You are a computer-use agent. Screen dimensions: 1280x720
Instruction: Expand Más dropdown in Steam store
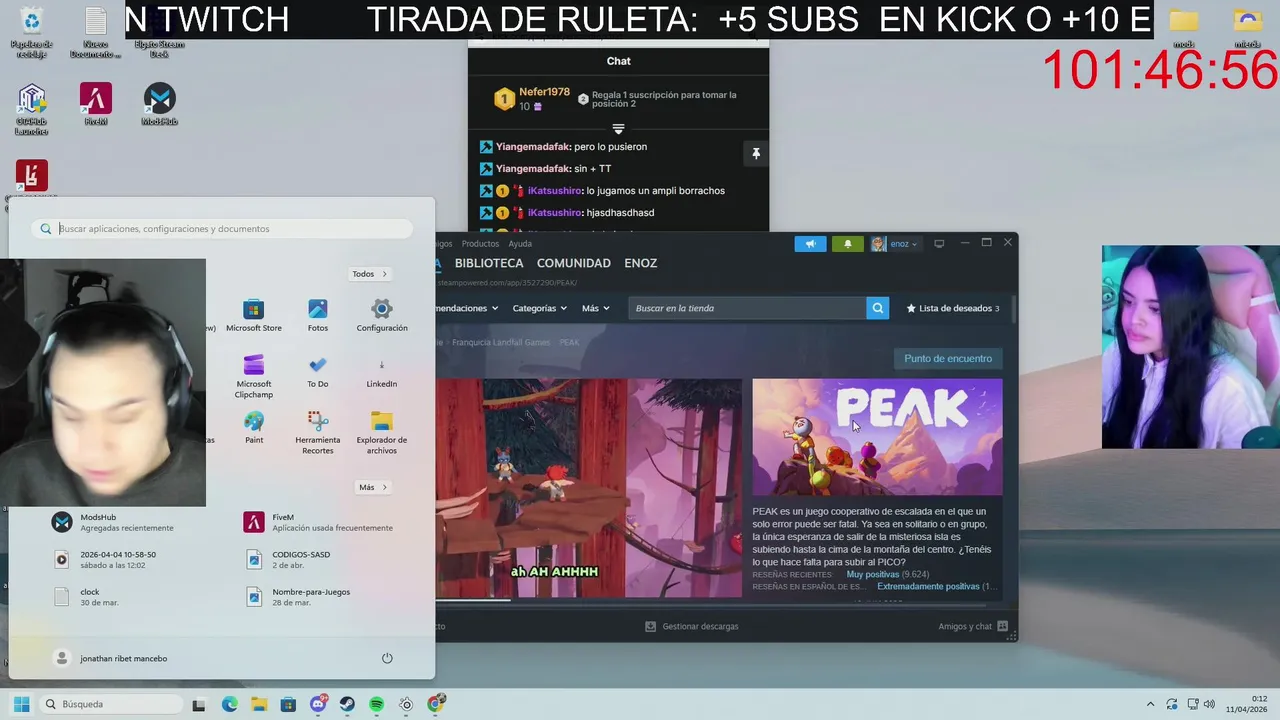[x=595, y=308]
